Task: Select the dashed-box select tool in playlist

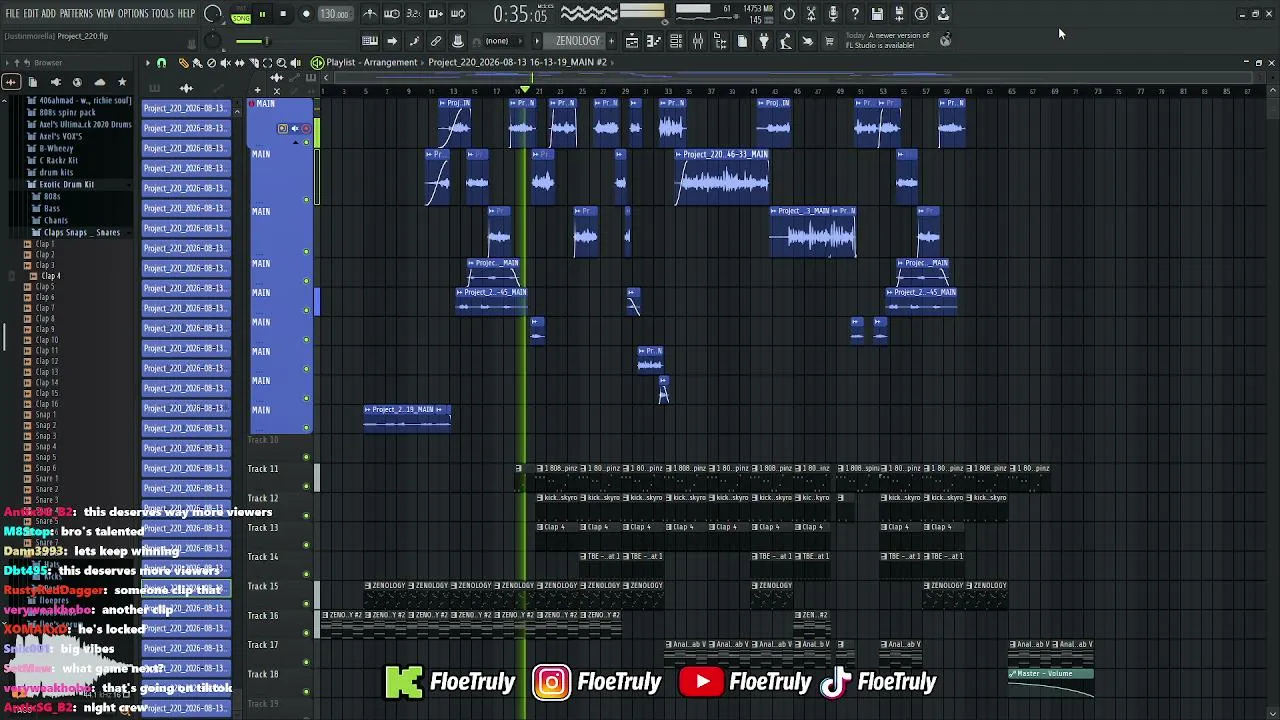Action: click(x=267, y=63)
